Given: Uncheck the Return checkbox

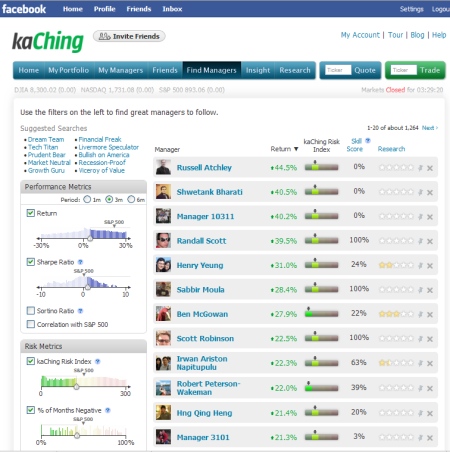Looking at the screenshot, I should point(31,213).
